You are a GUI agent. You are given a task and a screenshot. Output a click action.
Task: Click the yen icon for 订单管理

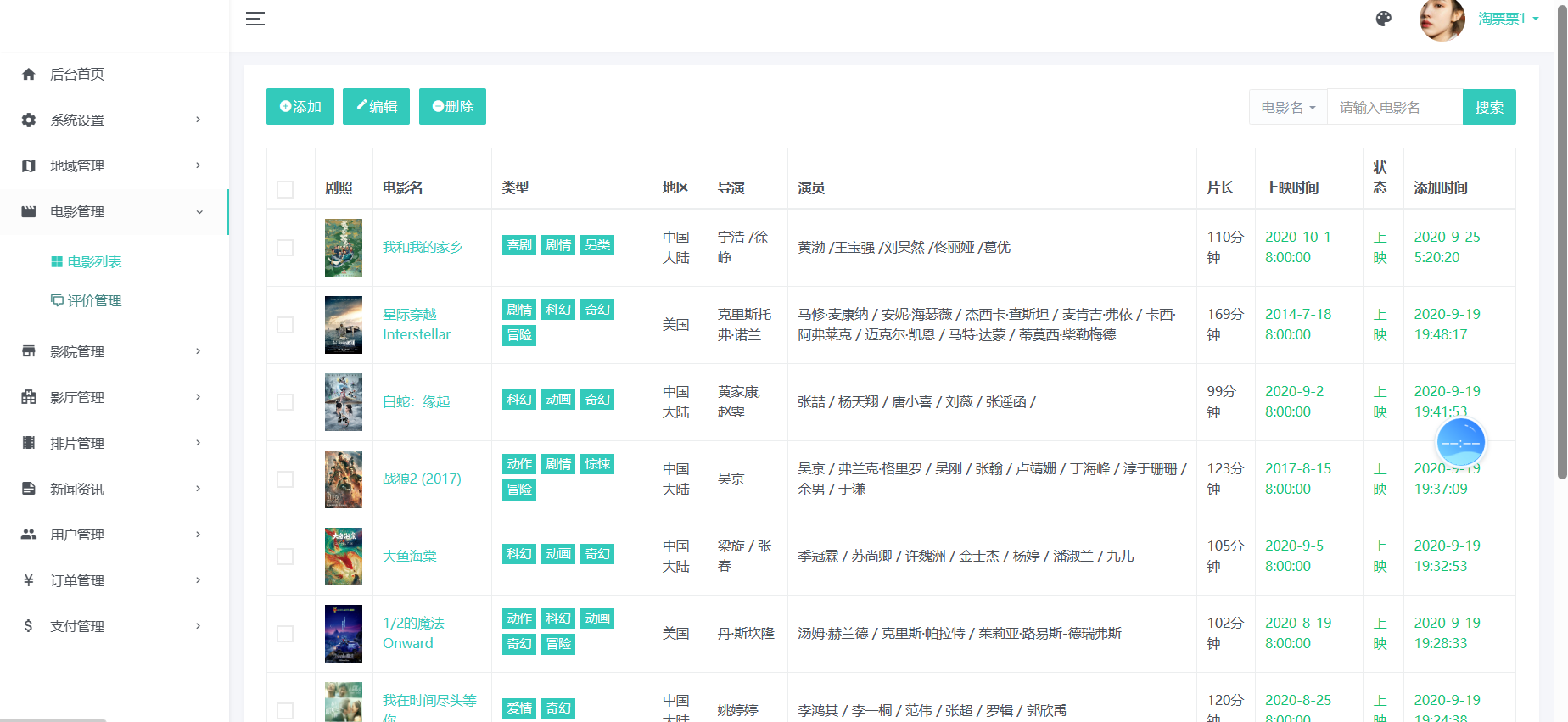(29, 580)
